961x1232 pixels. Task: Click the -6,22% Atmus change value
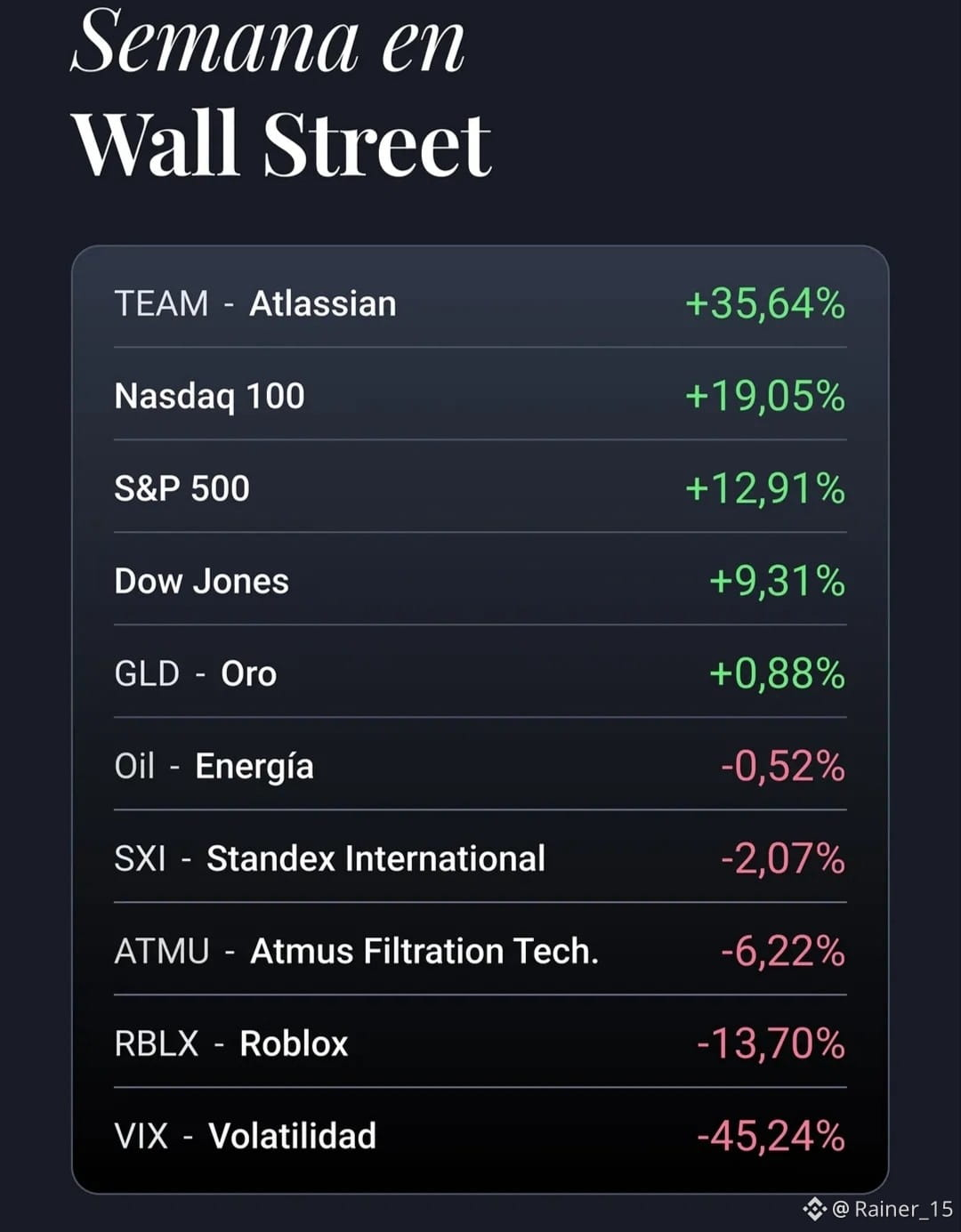[x=783, y=951]
